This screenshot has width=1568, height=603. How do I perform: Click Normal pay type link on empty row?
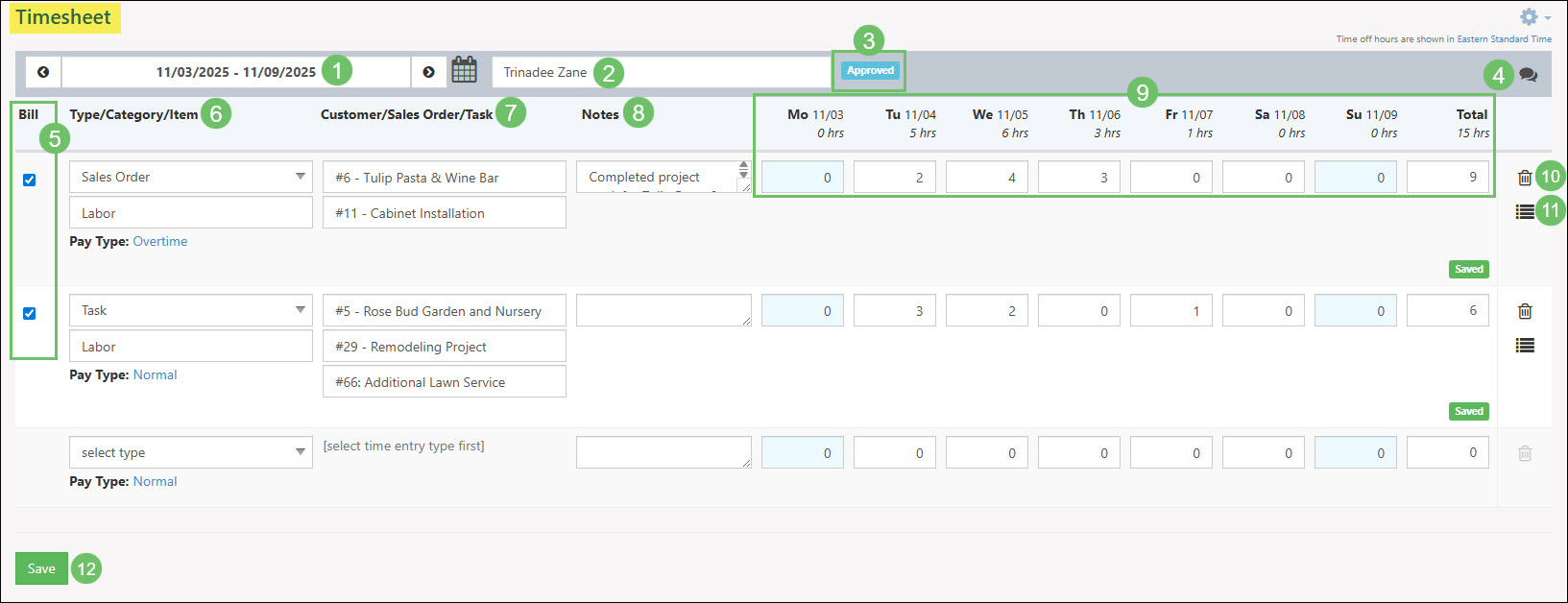(x=155, y=481)
